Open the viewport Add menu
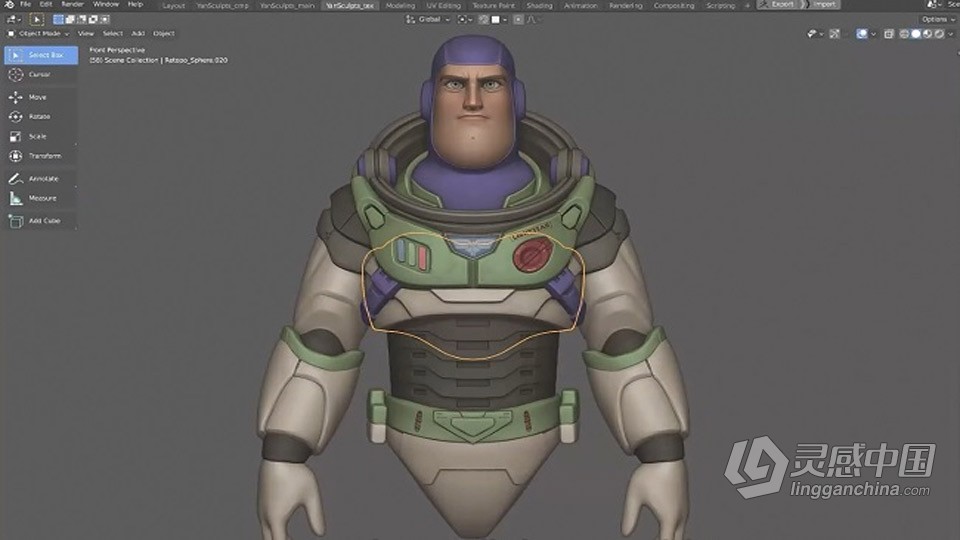Screen dimensions: 960x540 tap(138, 34)
